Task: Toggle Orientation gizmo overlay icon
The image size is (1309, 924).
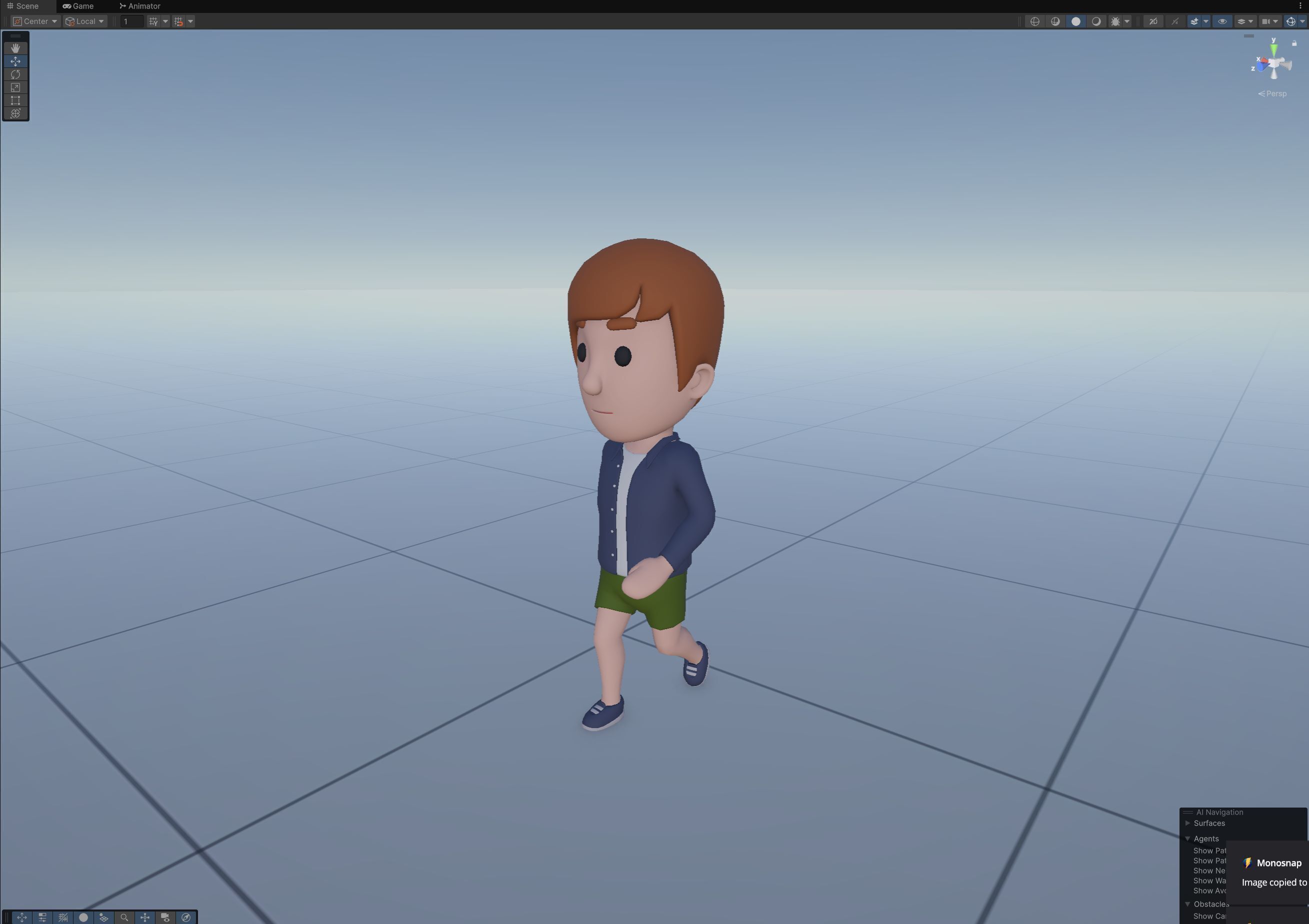Action: click(145, 917)
